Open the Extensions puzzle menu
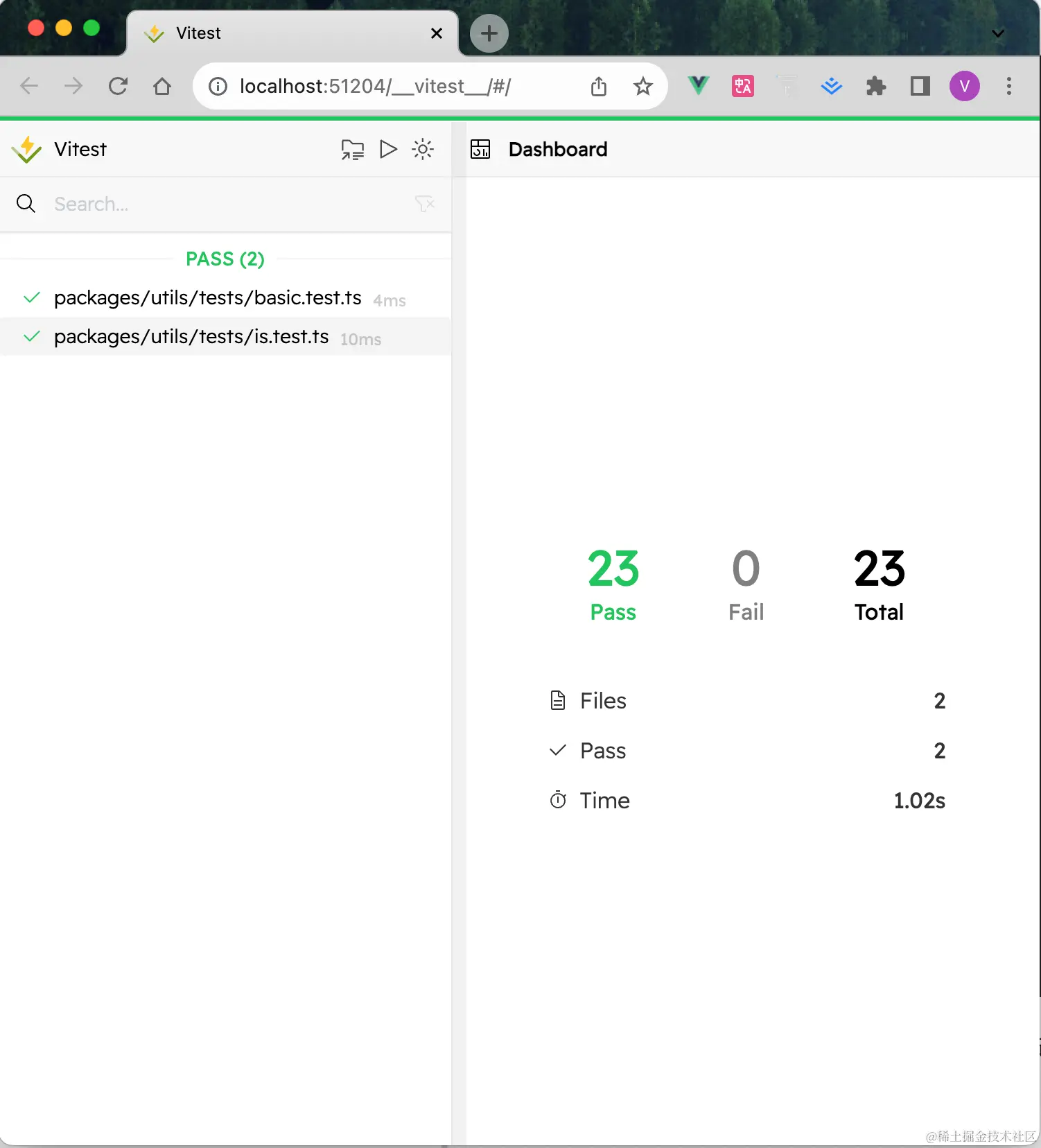Image resolution: width=1041 pixels, height=1148 pixels. [x=876, y=86]
